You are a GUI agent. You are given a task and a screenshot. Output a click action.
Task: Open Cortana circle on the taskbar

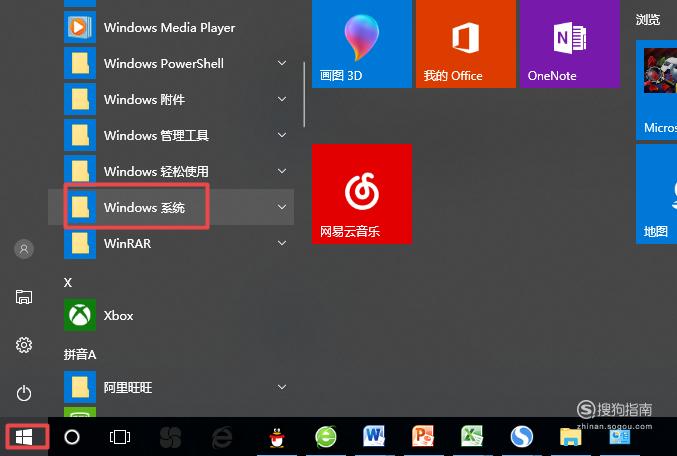[72, 437]
